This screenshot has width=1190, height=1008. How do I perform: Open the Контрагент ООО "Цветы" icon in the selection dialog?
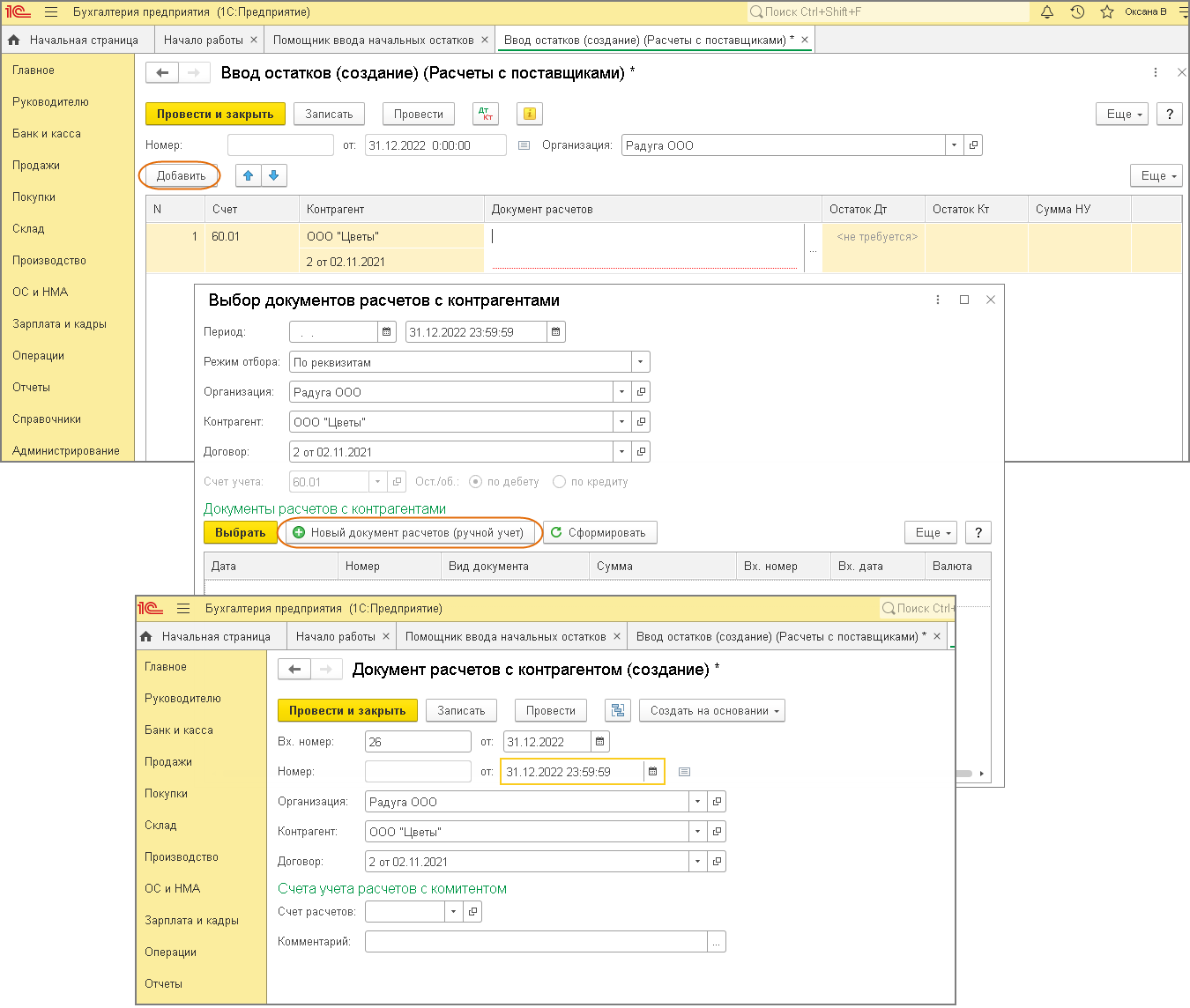[641, 422]
